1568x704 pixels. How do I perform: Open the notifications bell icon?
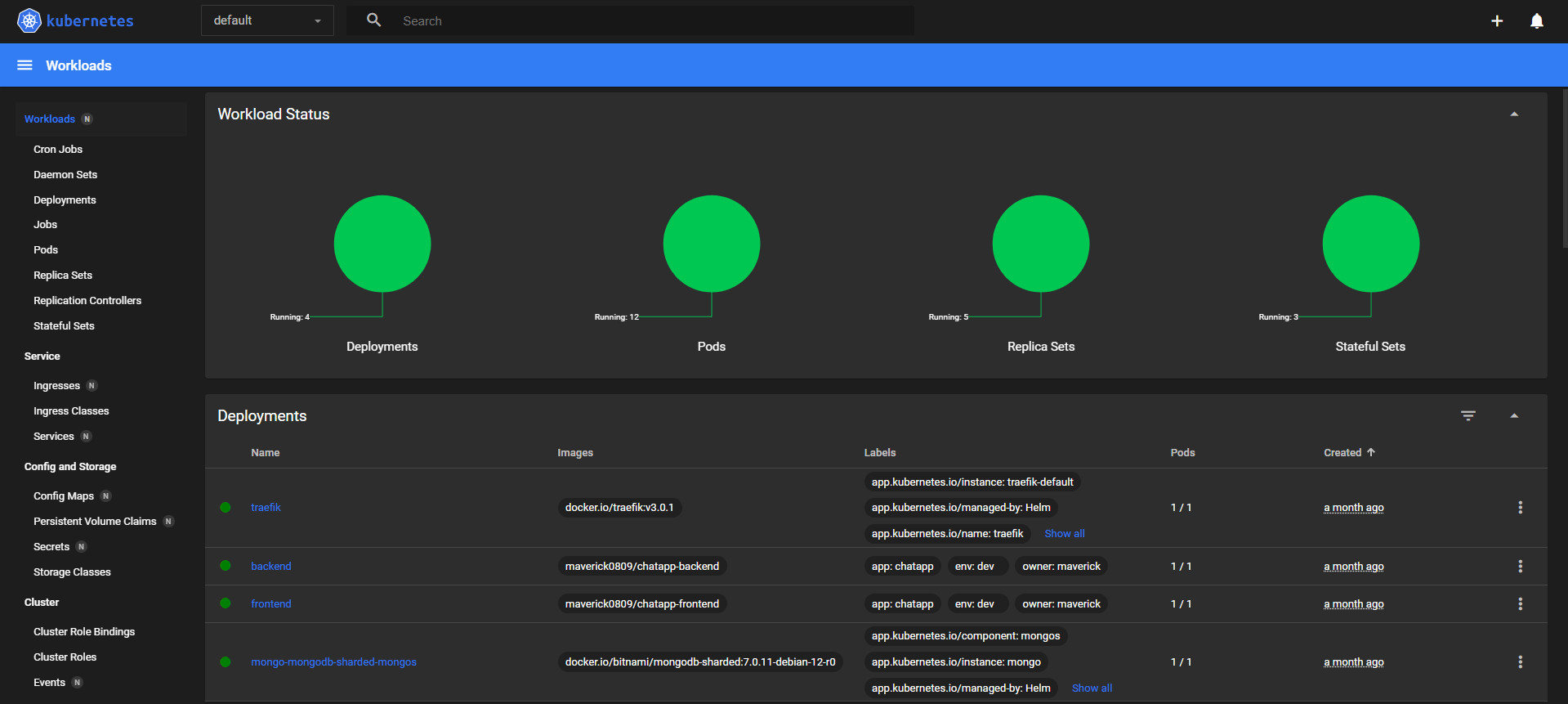click(1537, 20)
